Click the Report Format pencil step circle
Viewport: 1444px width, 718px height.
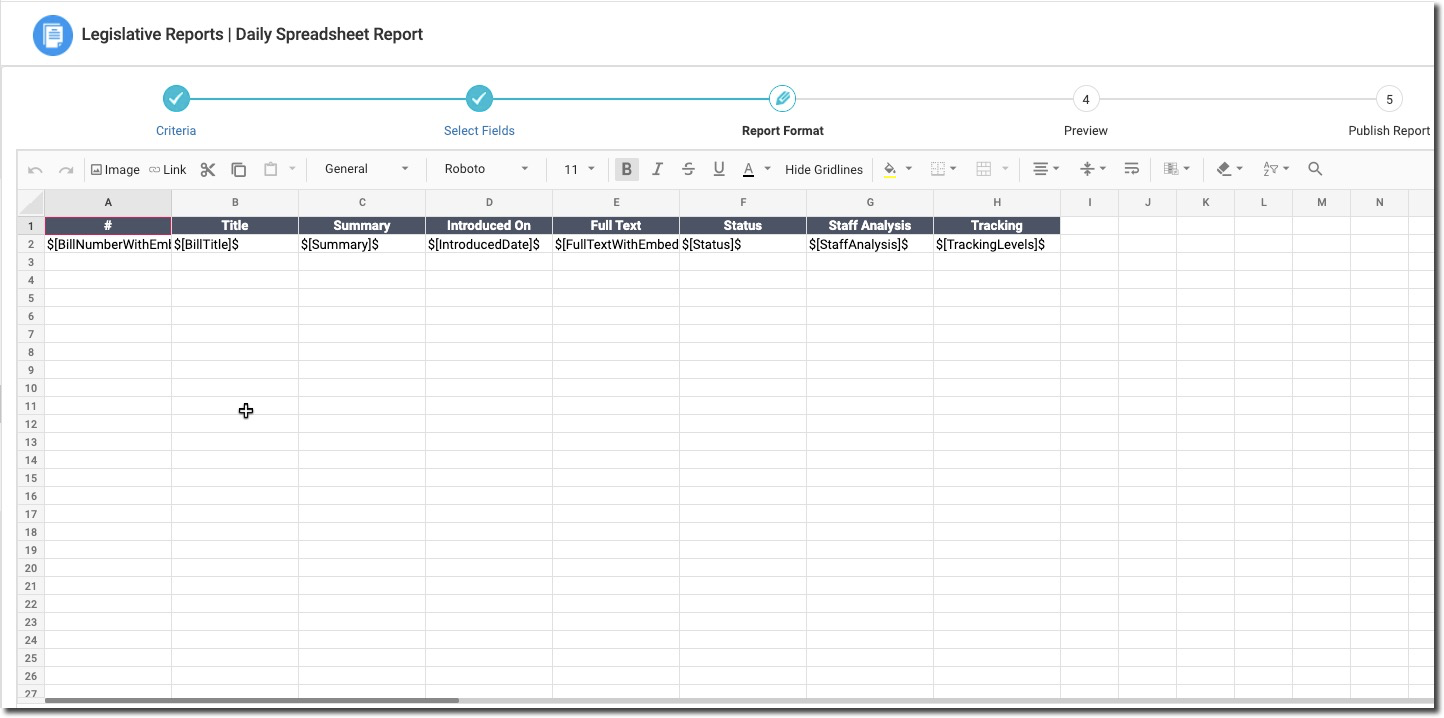pos(783,99)
